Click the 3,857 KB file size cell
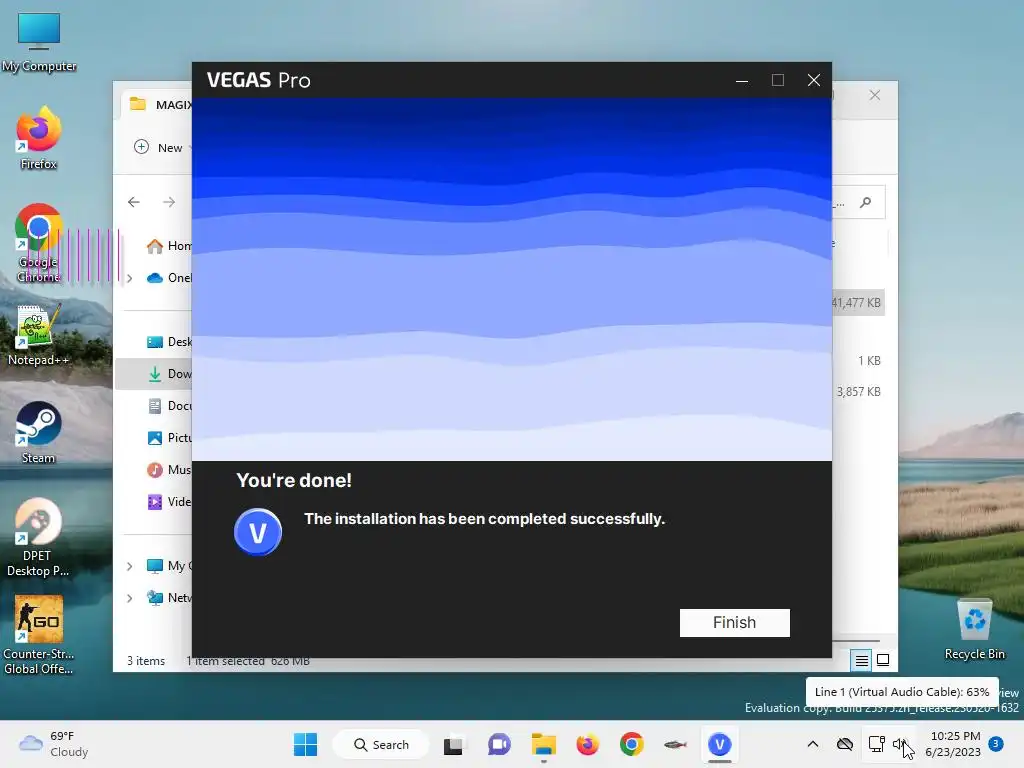Screen dimensions: 1024x768 (x=859, y=392)
